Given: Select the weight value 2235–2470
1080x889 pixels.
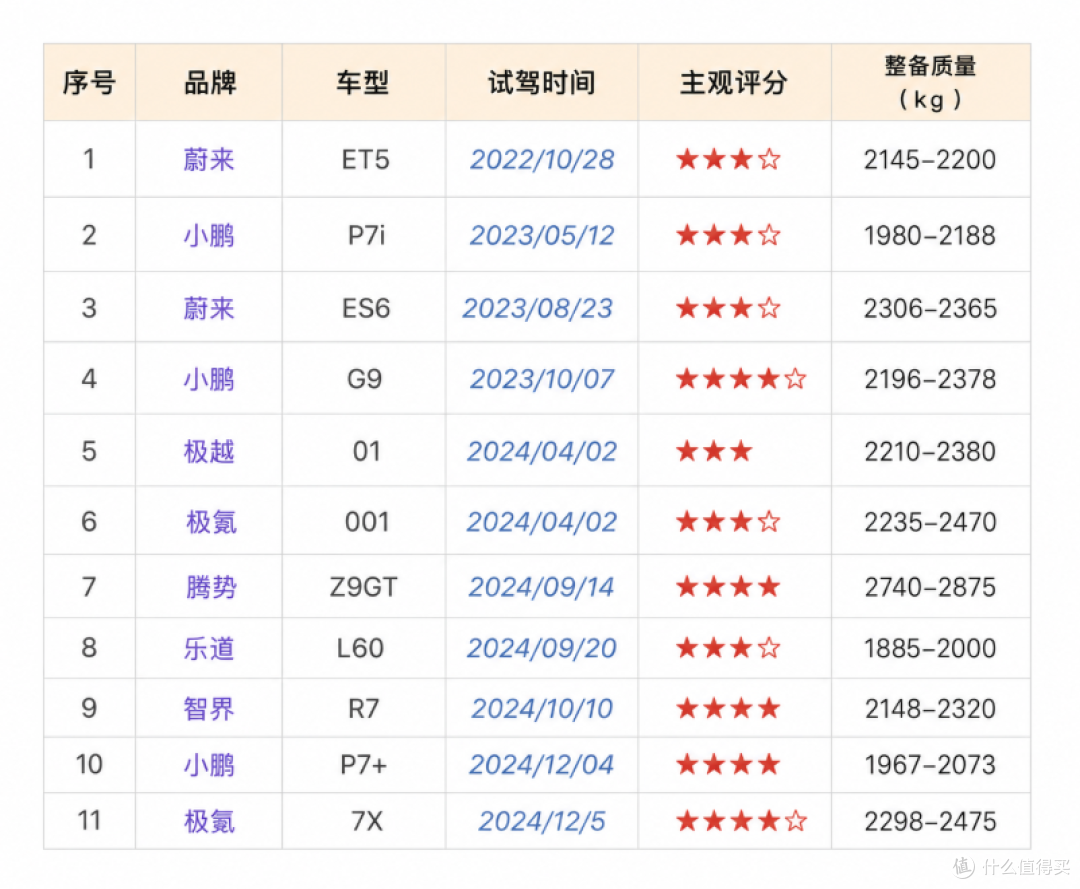Looking at the screenshot, I should 930,522.
